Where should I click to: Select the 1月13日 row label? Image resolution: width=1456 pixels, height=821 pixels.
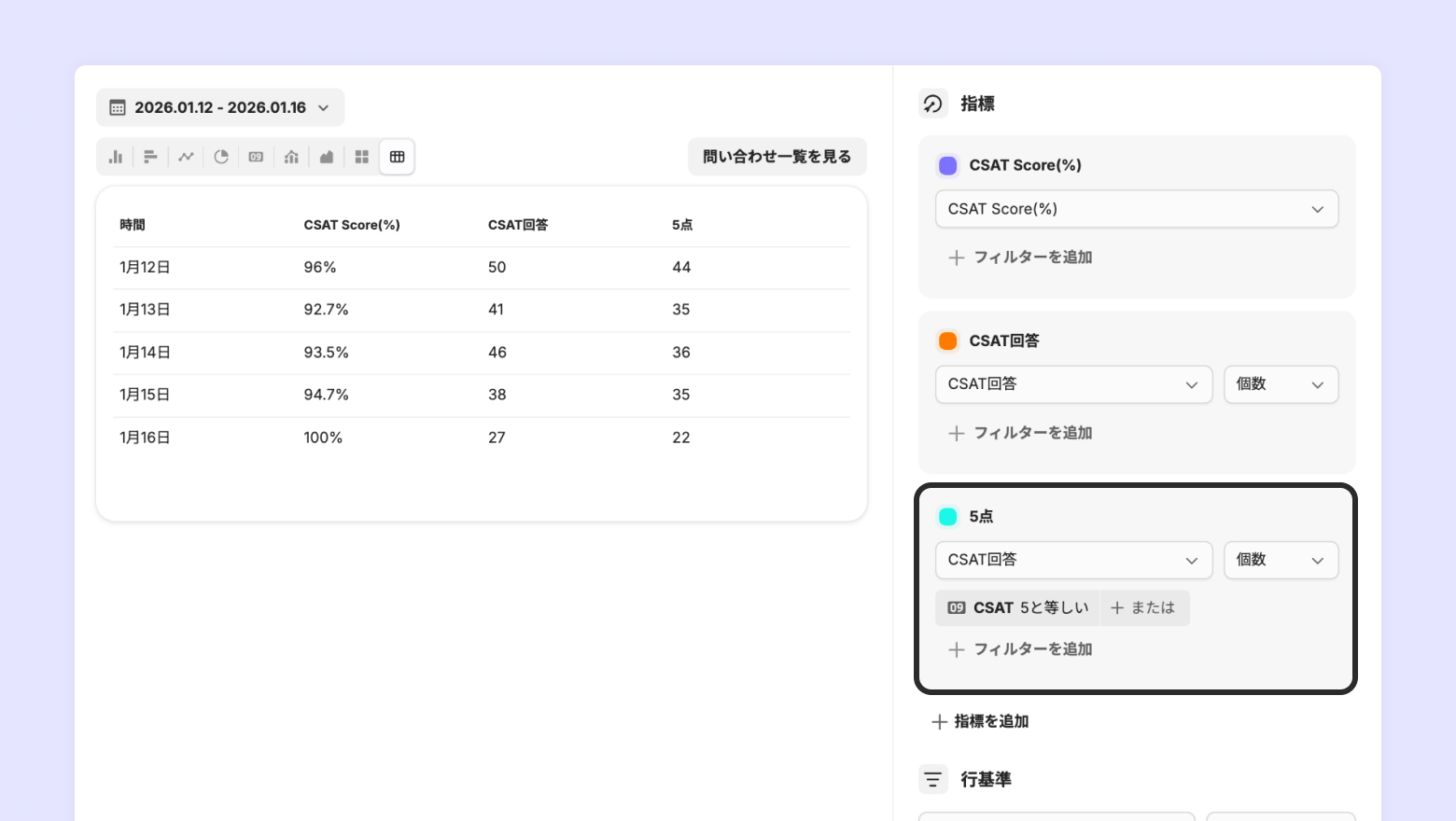(x=145, y=310)
